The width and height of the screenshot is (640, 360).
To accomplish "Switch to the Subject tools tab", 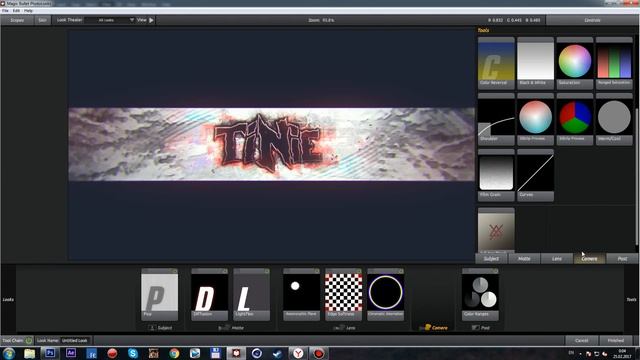I will 491,259.
